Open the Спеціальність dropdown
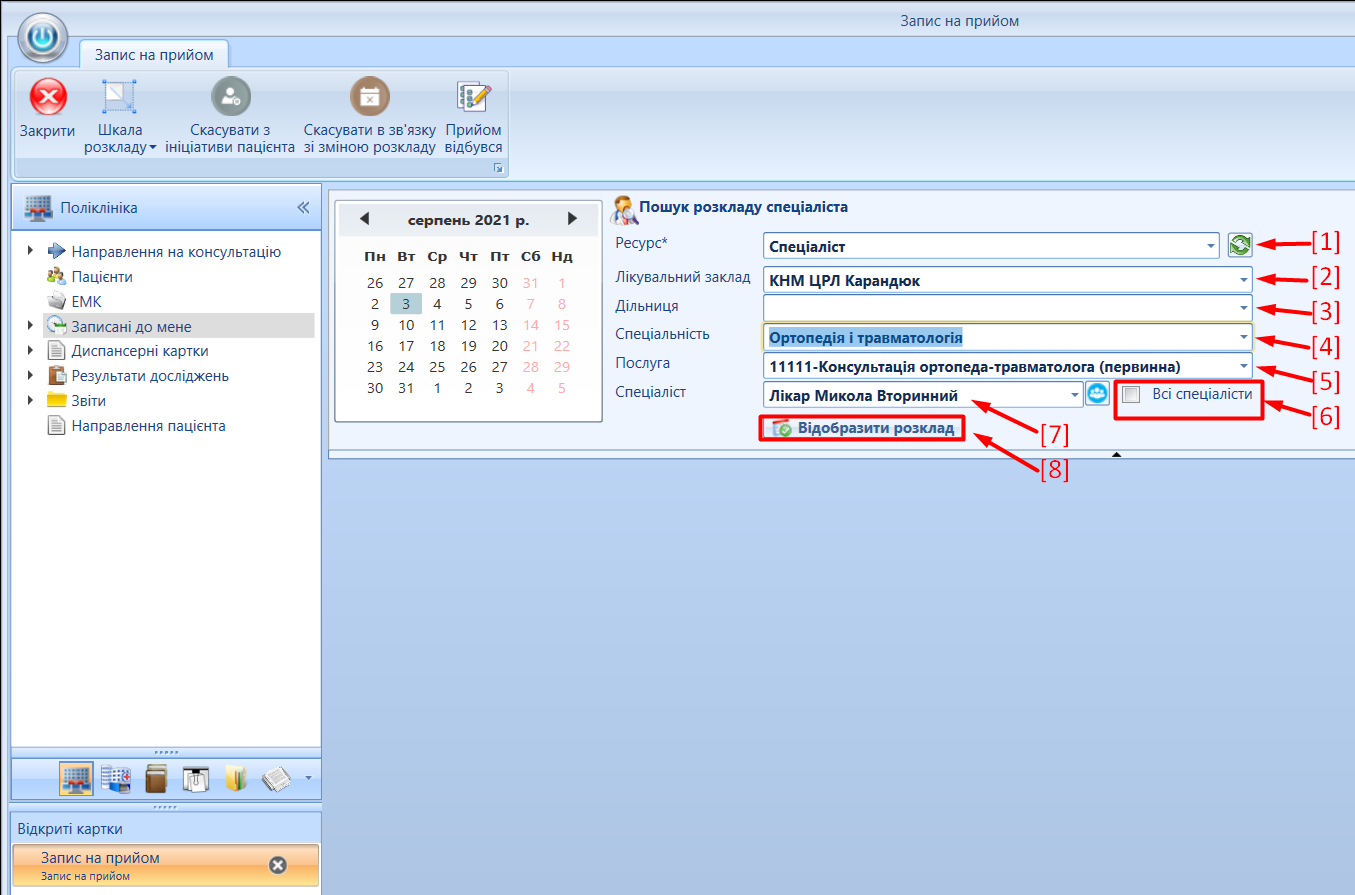 1243,337
